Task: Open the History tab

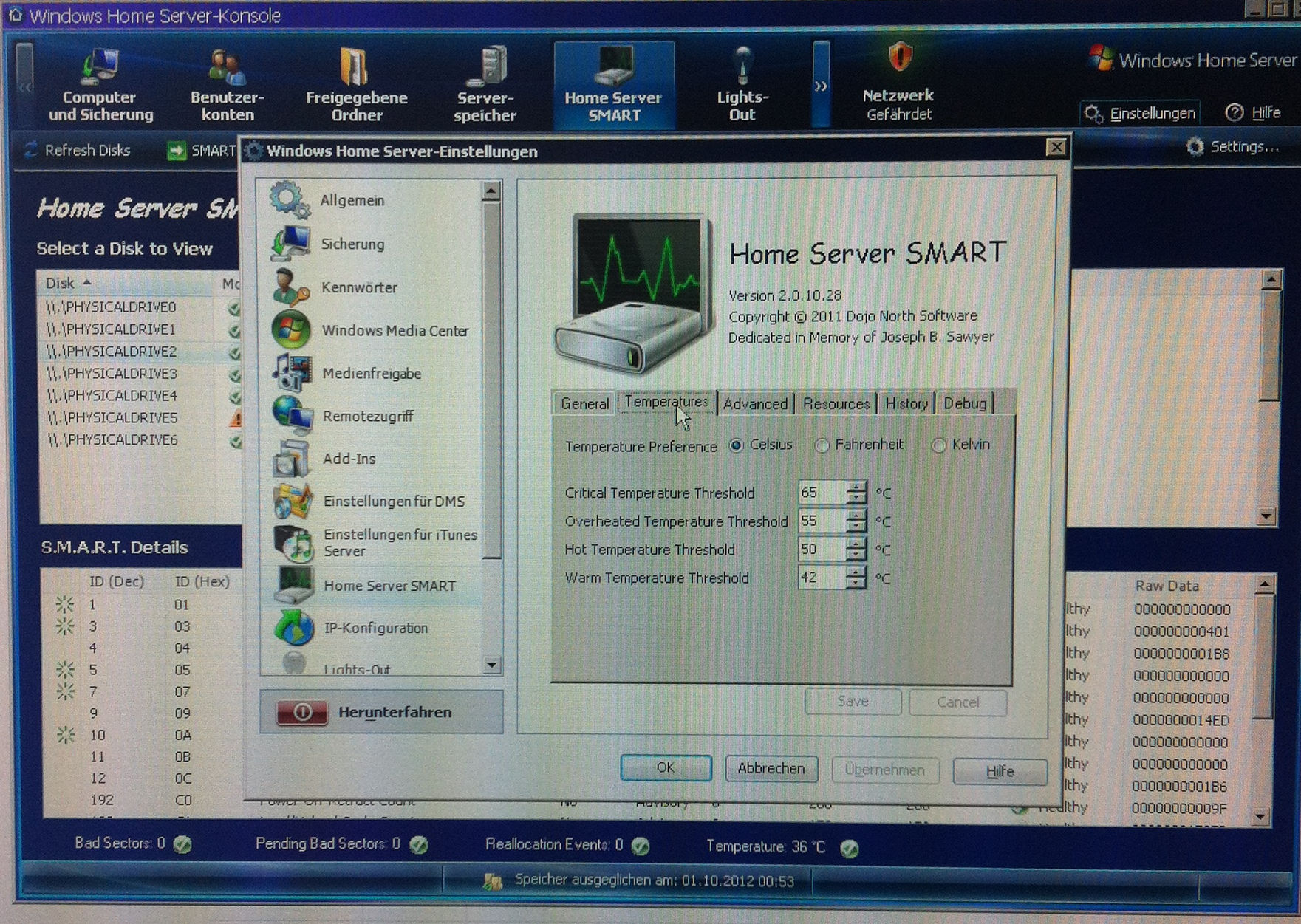Action: (x=906, y=404)
